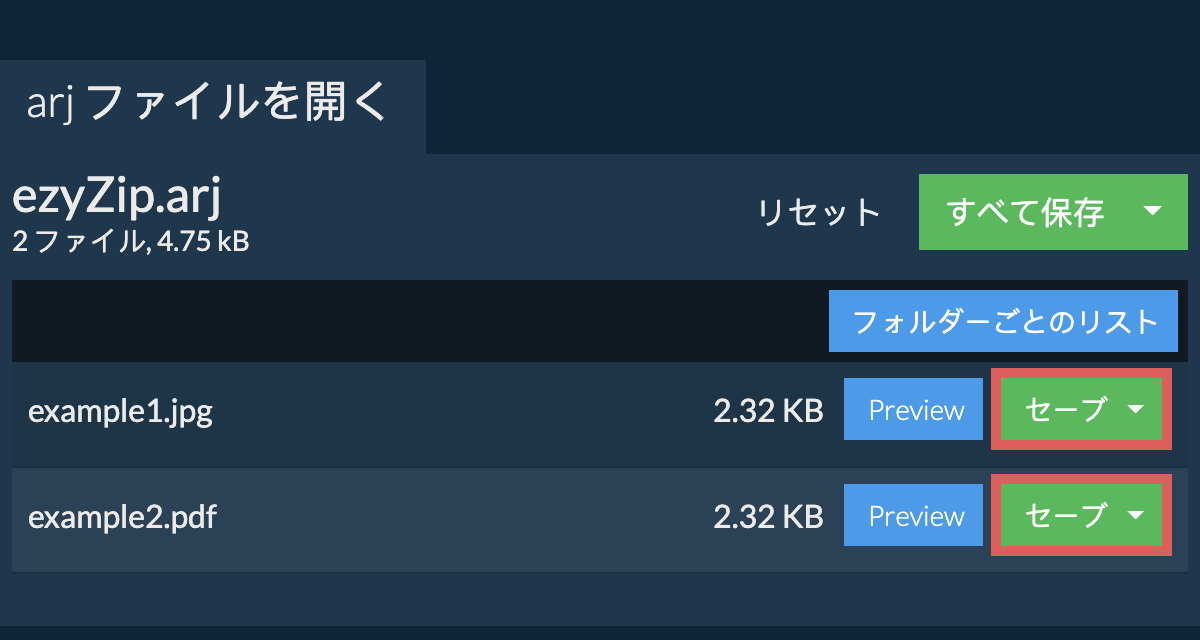The image size is (1200, 640).
Task: Expand save options arrow for example2.pdf
Action: pos(1136,515)
